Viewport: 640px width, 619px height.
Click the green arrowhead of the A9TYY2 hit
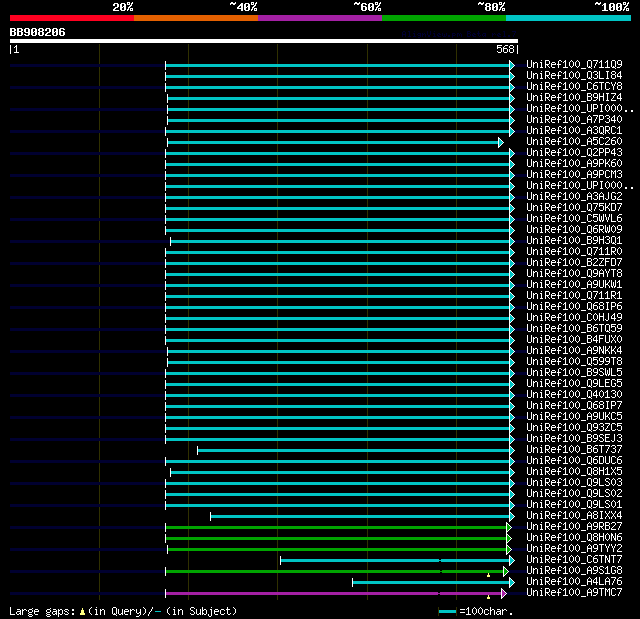(x=509, y=550)
